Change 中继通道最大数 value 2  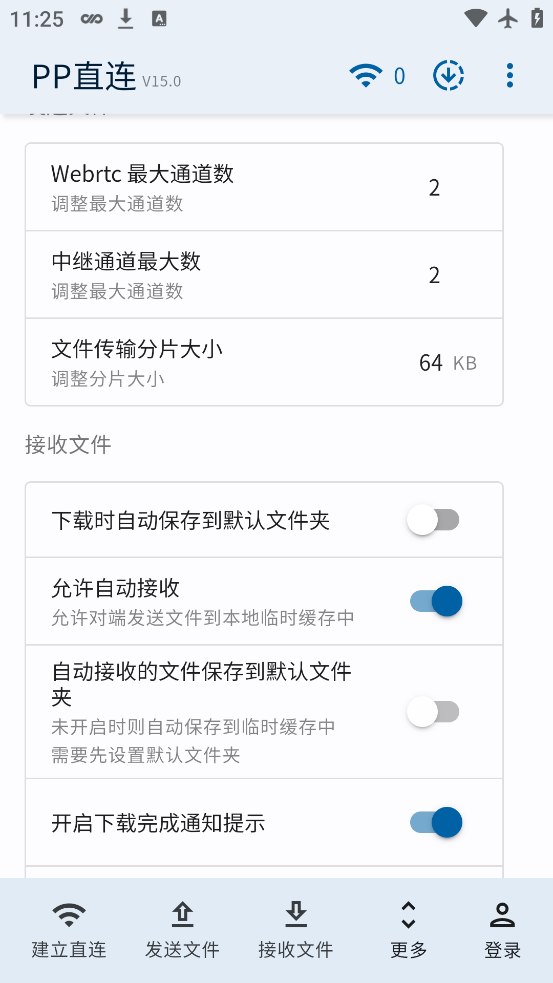click(434, 275)
